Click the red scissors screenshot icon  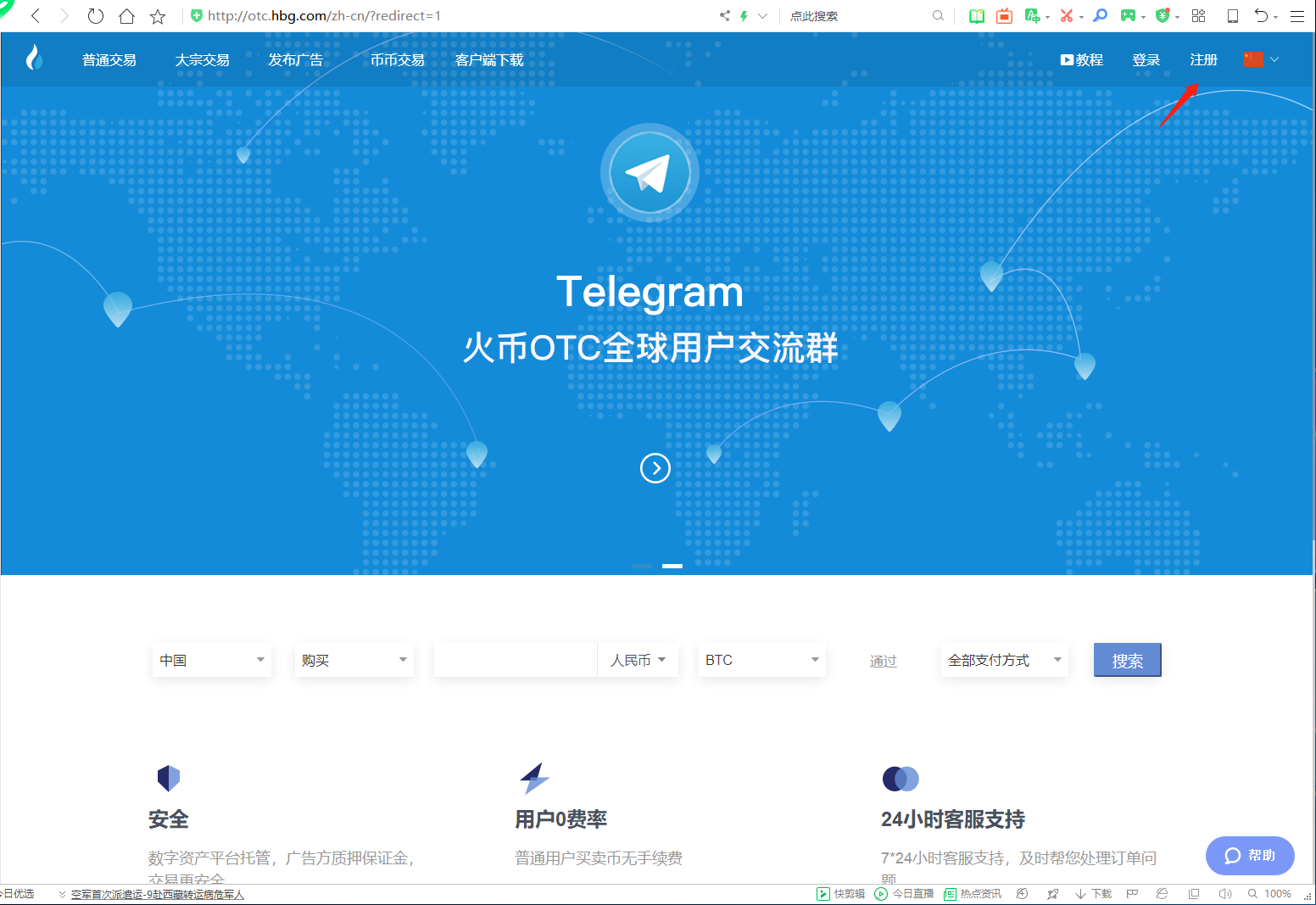click(x=1067, y=15)
